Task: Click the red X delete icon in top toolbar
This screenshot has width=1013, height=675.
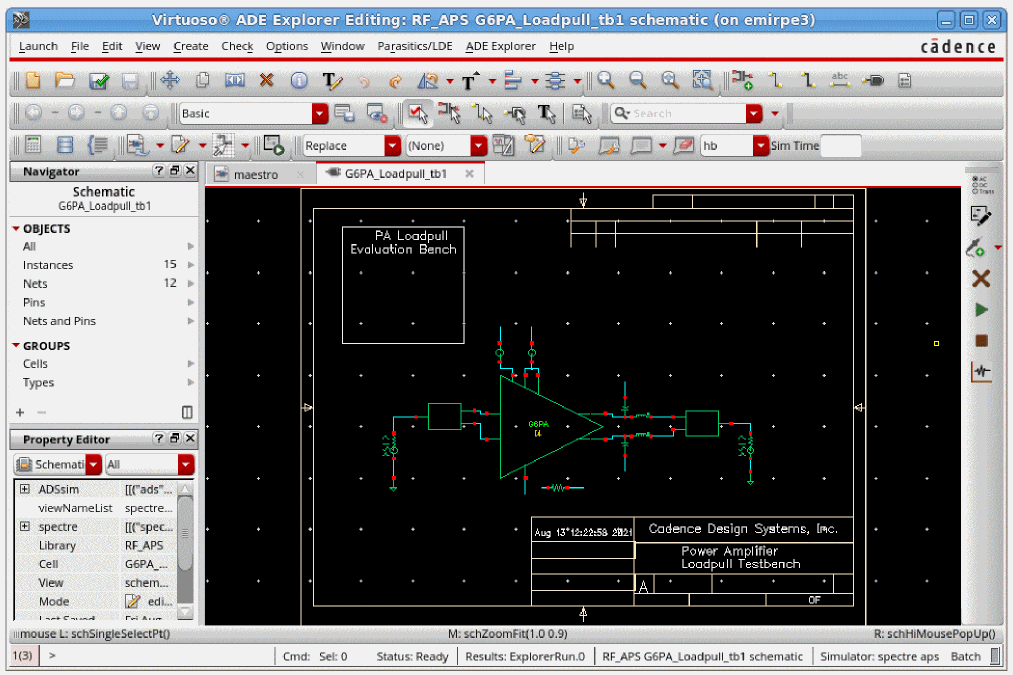Action: pyautogui.click(x=267, y=81)
